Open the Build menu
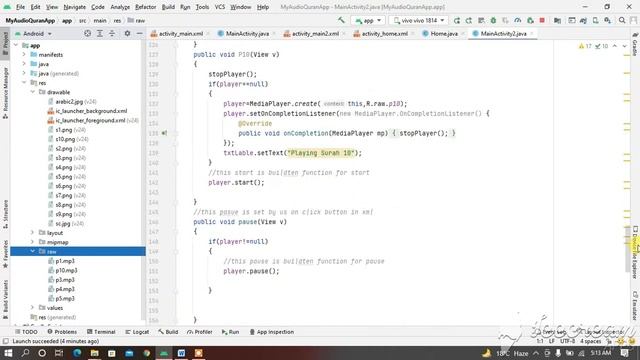This screenshot has height=360, width=640. [x=168, y=7]
